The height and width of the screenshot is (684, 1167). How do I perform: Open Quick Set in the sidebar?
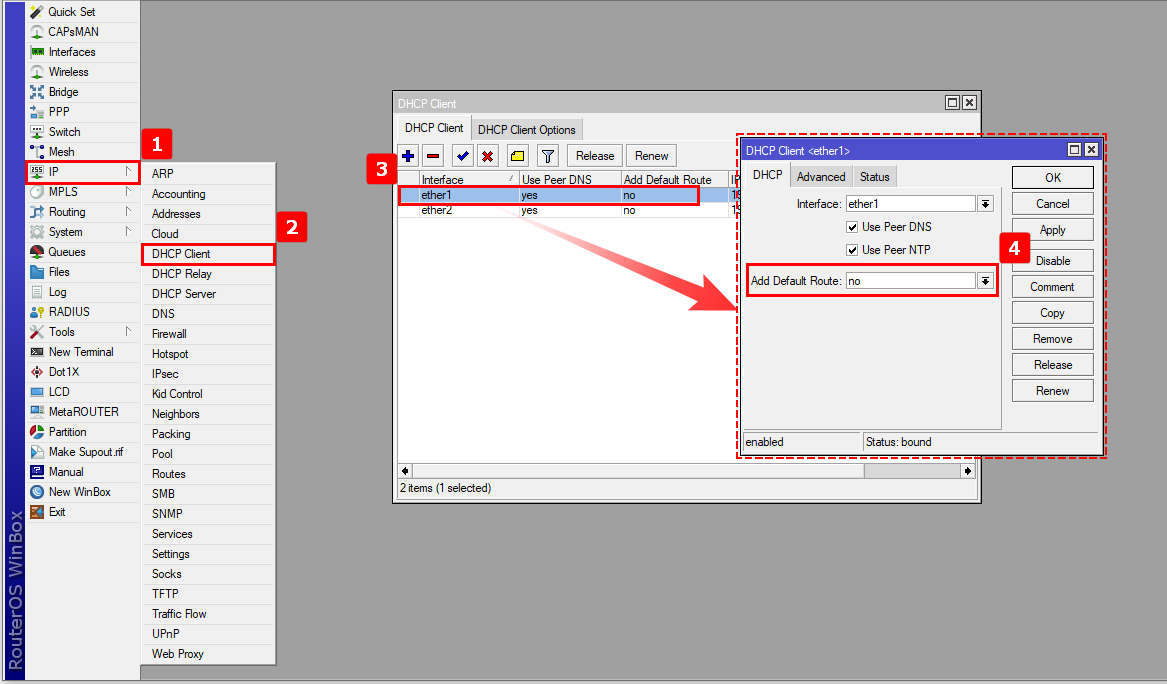point(72,12)
